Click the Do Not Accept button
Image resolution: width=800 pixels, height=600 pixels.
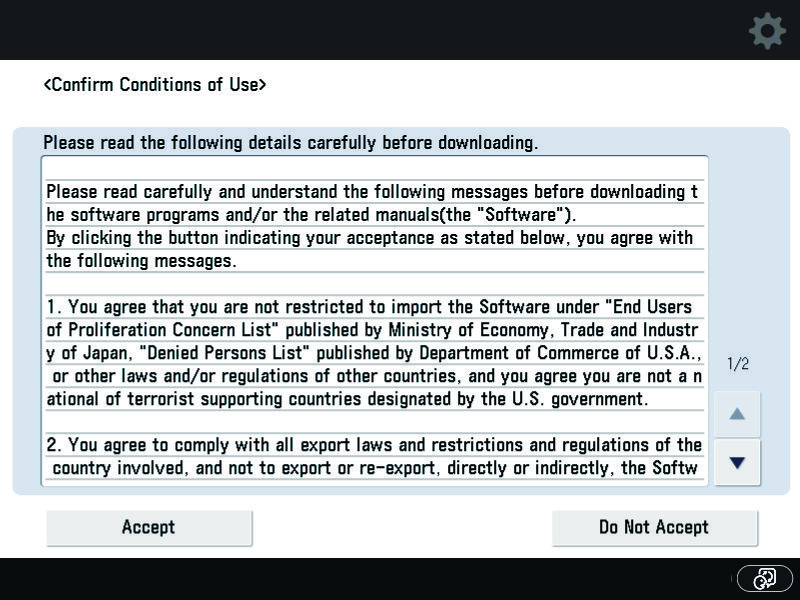655,528
